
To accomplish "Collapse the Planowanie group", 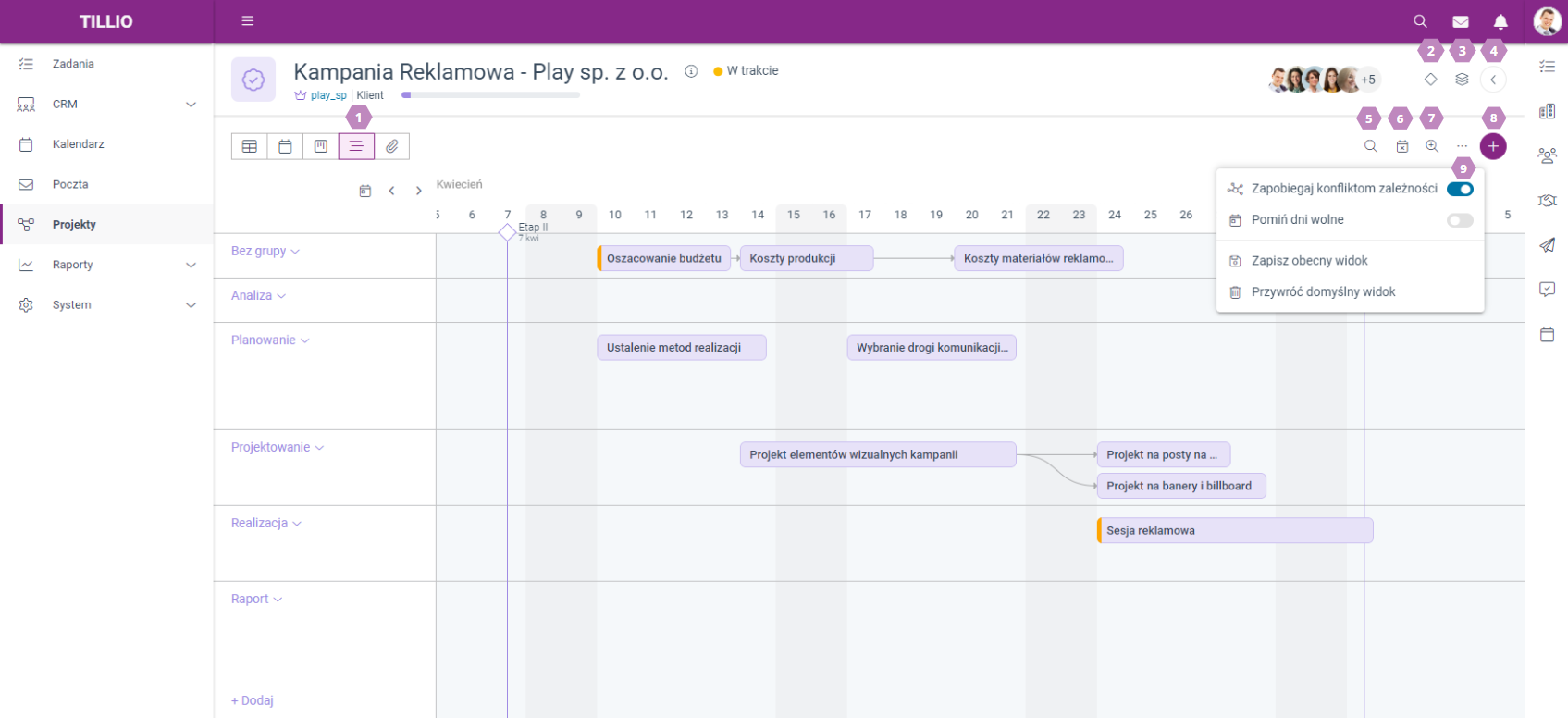I will (270, 340).
